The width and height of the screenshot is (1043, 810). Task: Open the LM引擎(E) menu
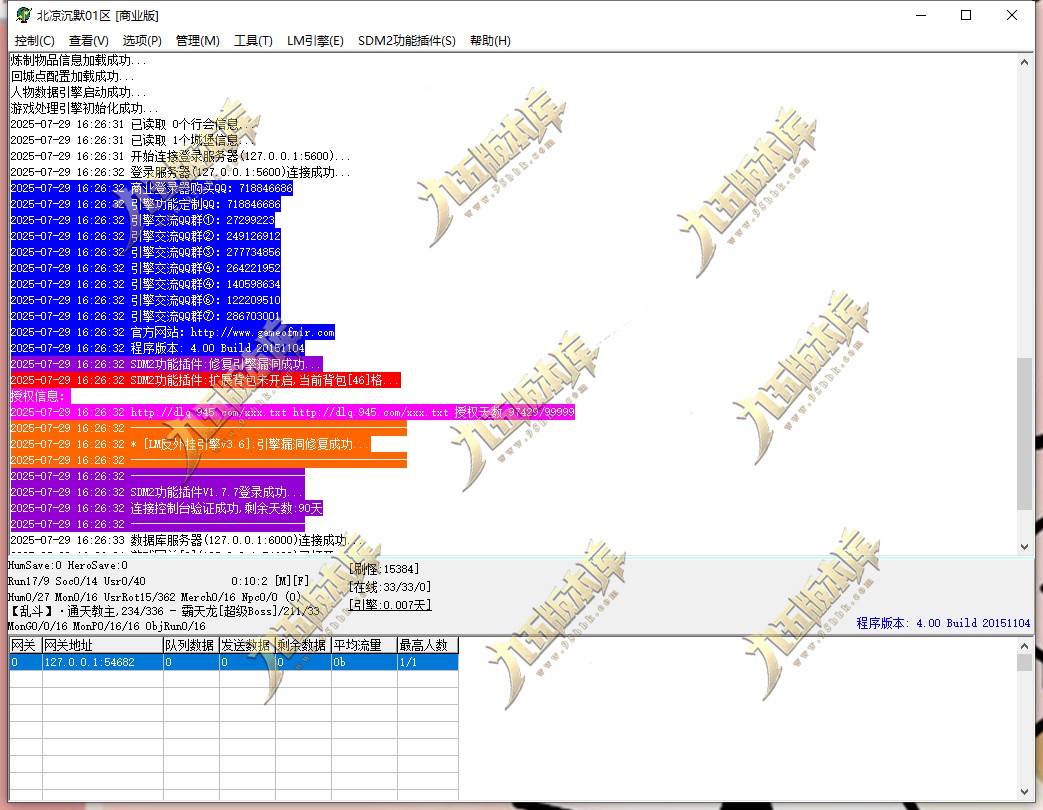315,41
